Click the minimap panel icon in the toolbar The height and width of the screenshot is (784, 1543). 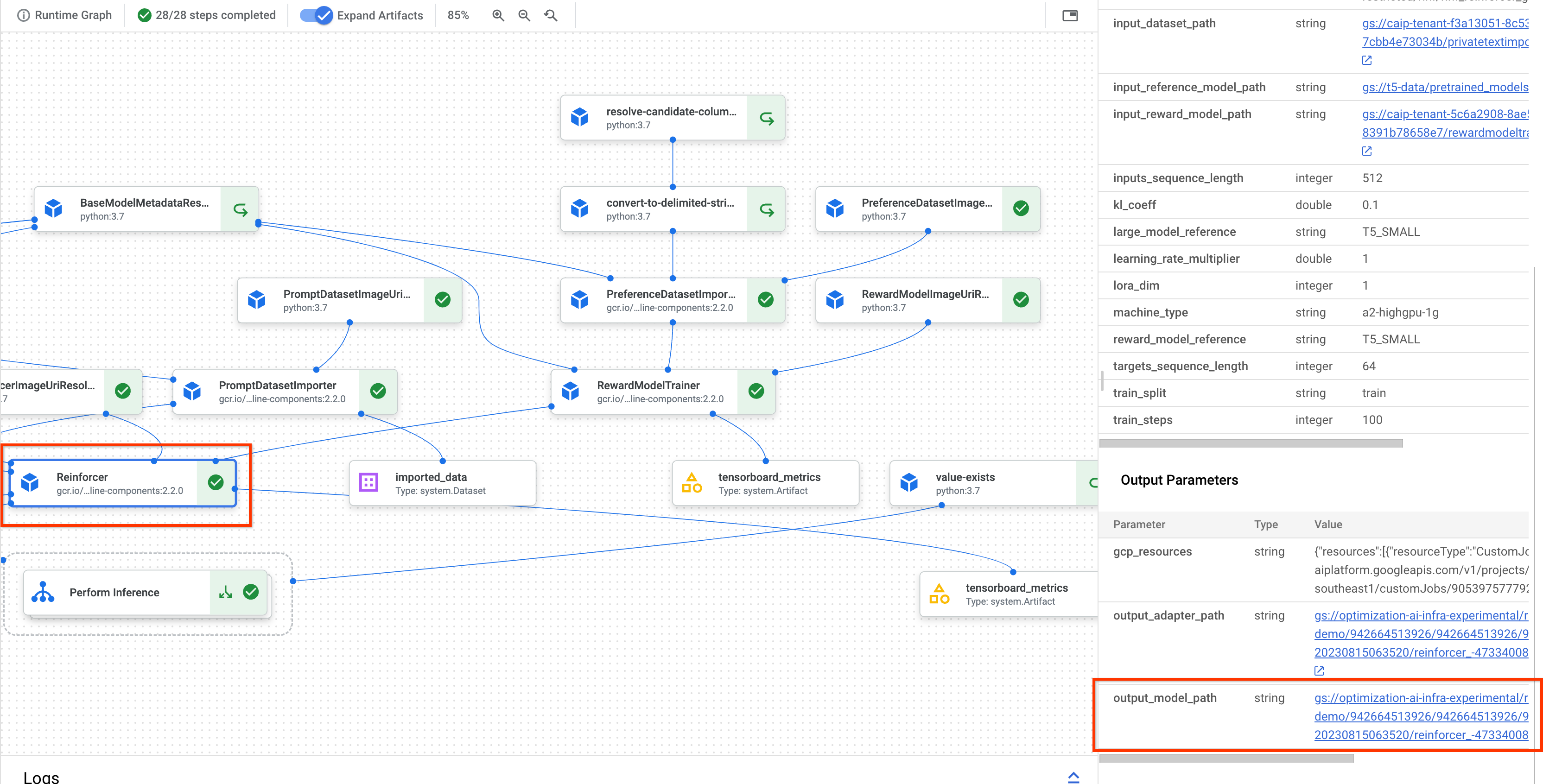[x=1070, y=16]
